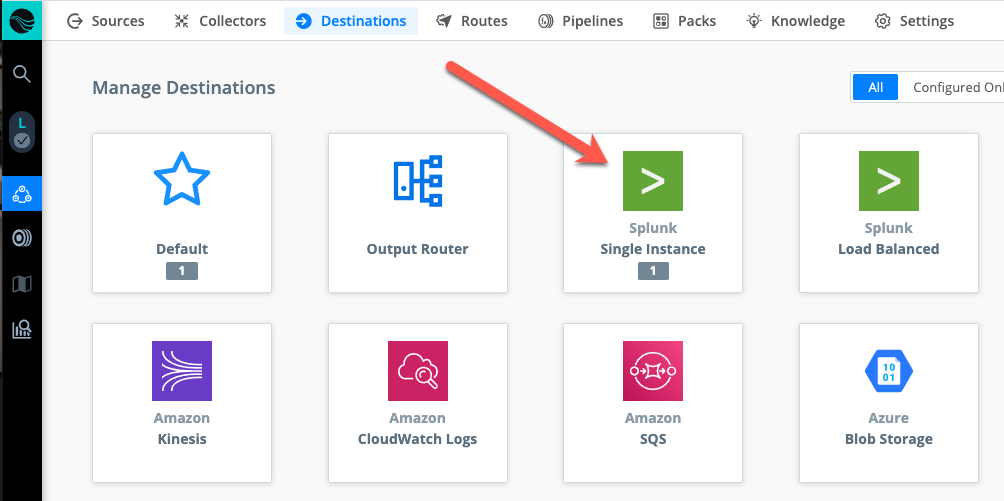
Task: Click the Amazon SQS icon
Action: (x=652, y=371)
